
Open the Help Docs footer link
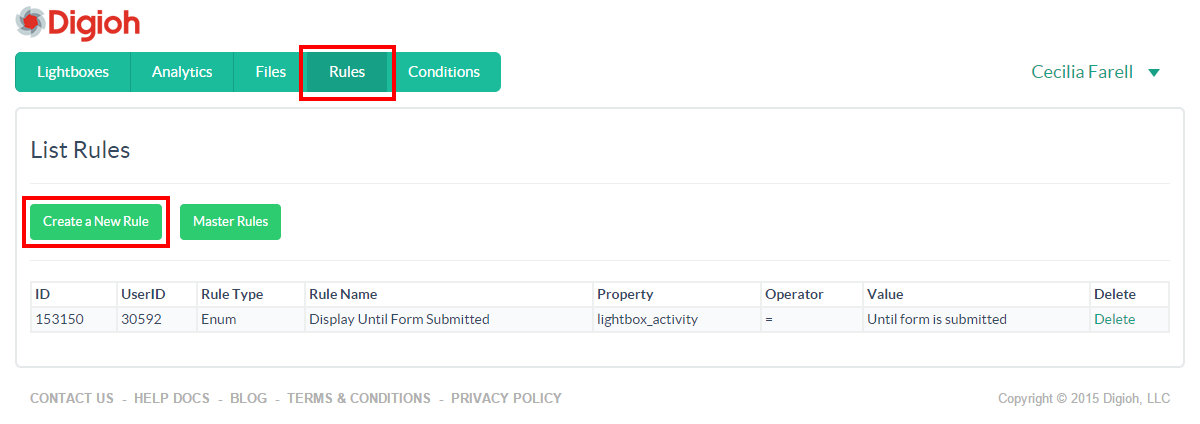[x=172, y=398]
